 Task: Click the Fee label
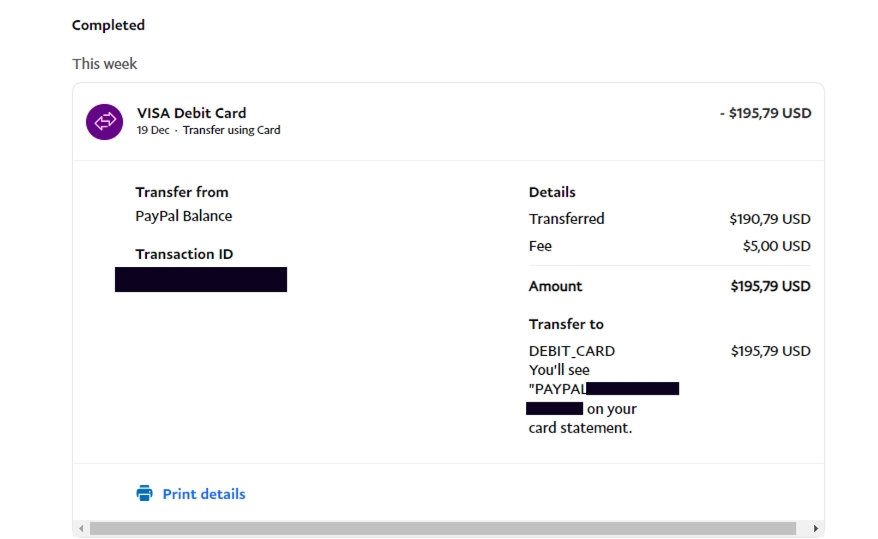pyautogui.click(x=540, y=246)
